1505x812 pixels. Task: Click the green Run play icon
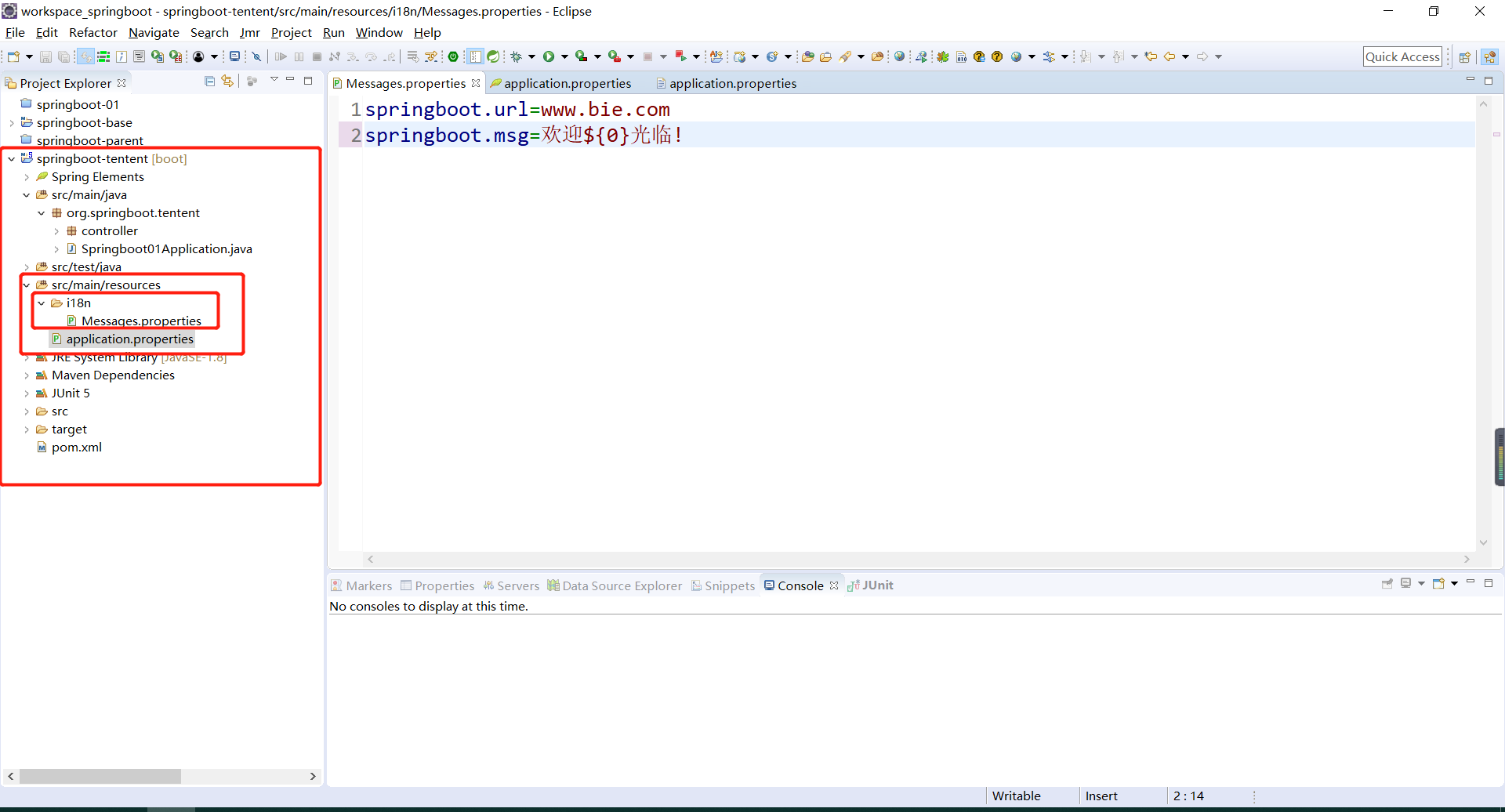click(x=549, y=56)
